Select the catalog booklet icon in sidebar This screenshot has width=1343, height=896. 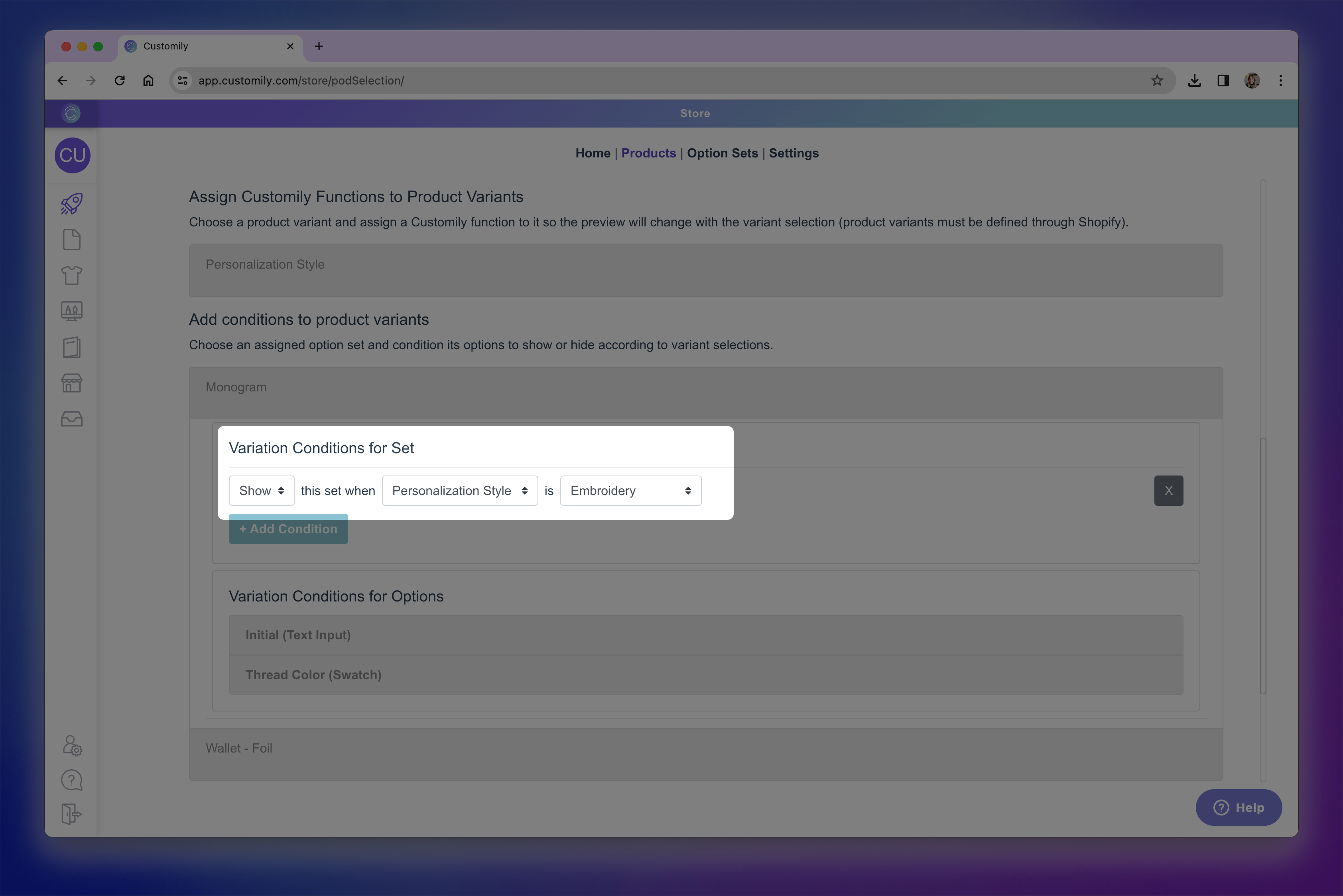click(71, 347)
